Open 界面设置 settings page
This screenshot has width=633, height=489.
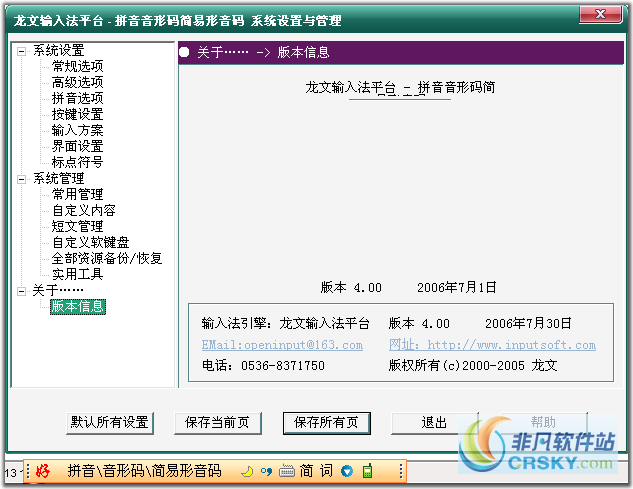click(78, 147)
